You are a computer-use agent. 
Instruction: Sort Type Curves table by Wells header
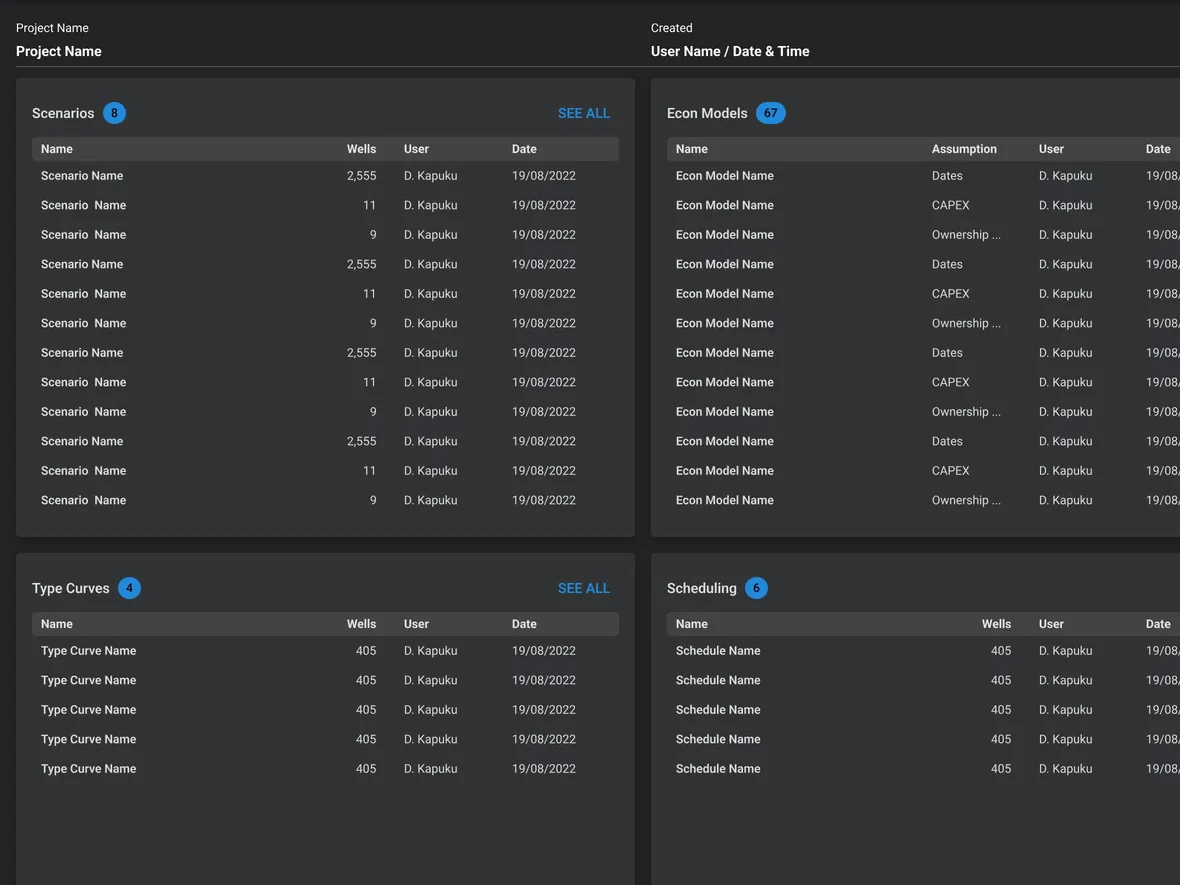click(x=361, y=624)
